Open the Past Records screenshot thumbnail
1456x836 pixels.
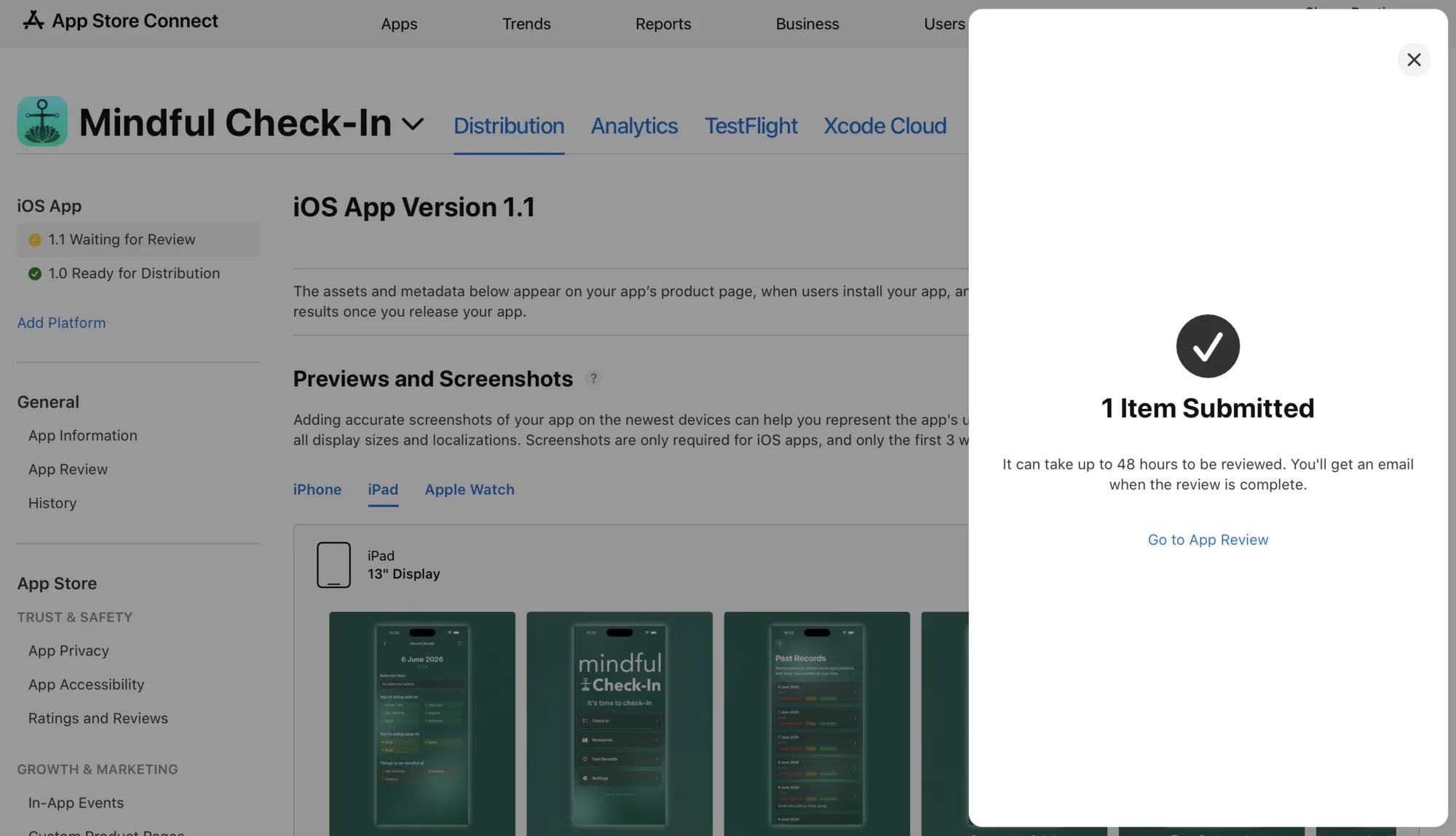pyautogui.click(x=817, y=723)
